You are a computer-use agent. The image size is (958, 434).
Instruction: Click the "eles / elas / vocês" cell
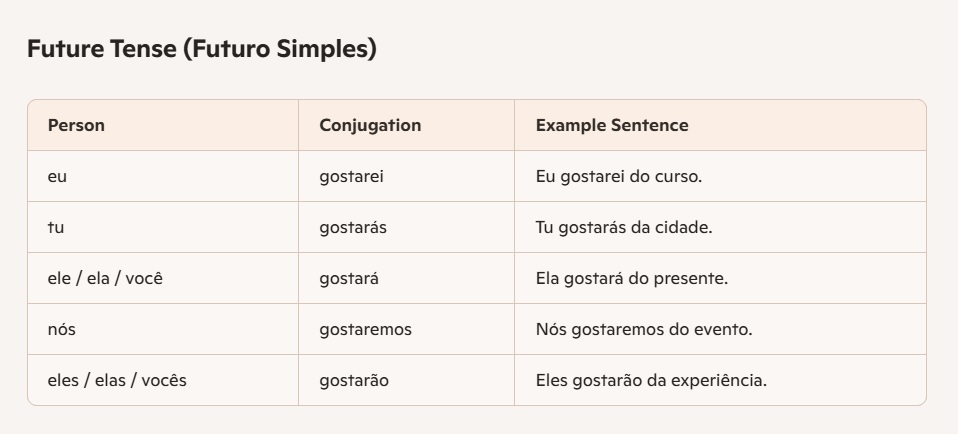point(117,380)
